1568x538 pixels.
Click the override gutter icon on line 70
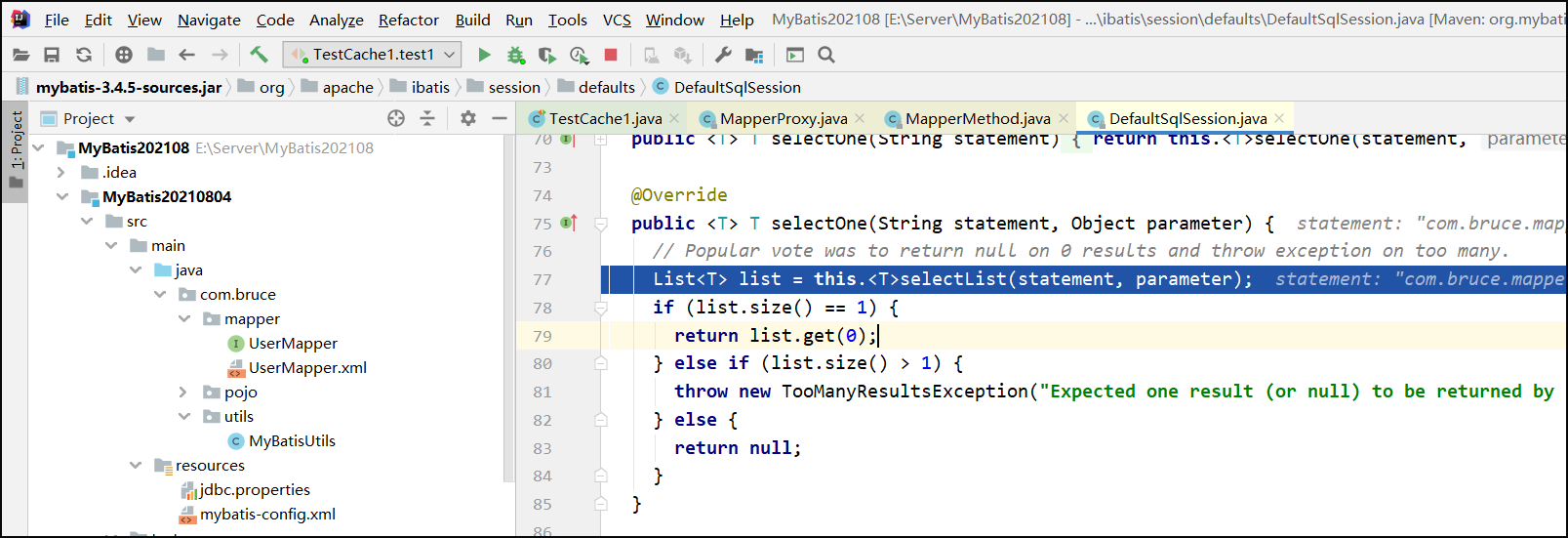tap(569, 140)
